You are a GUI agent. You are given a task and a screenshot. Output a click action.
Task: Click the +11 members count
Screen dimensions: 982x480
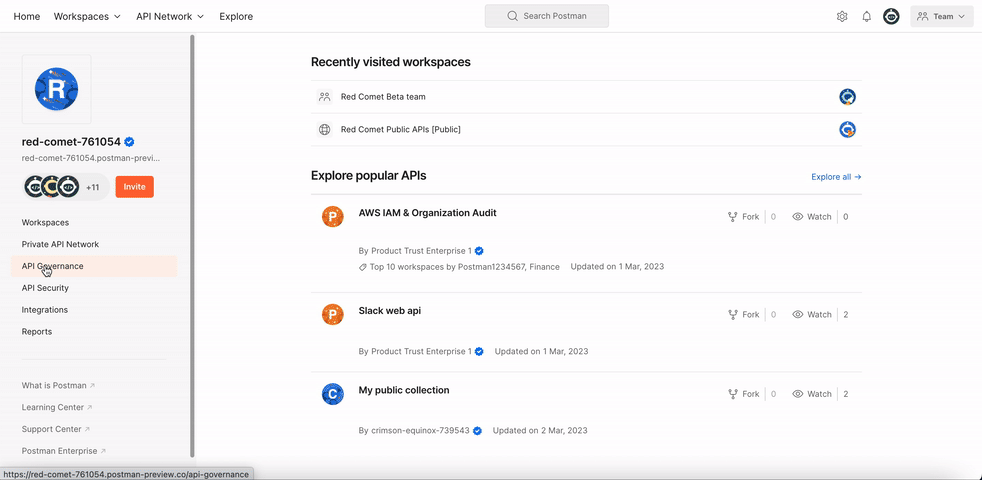(x=93, y=187)
